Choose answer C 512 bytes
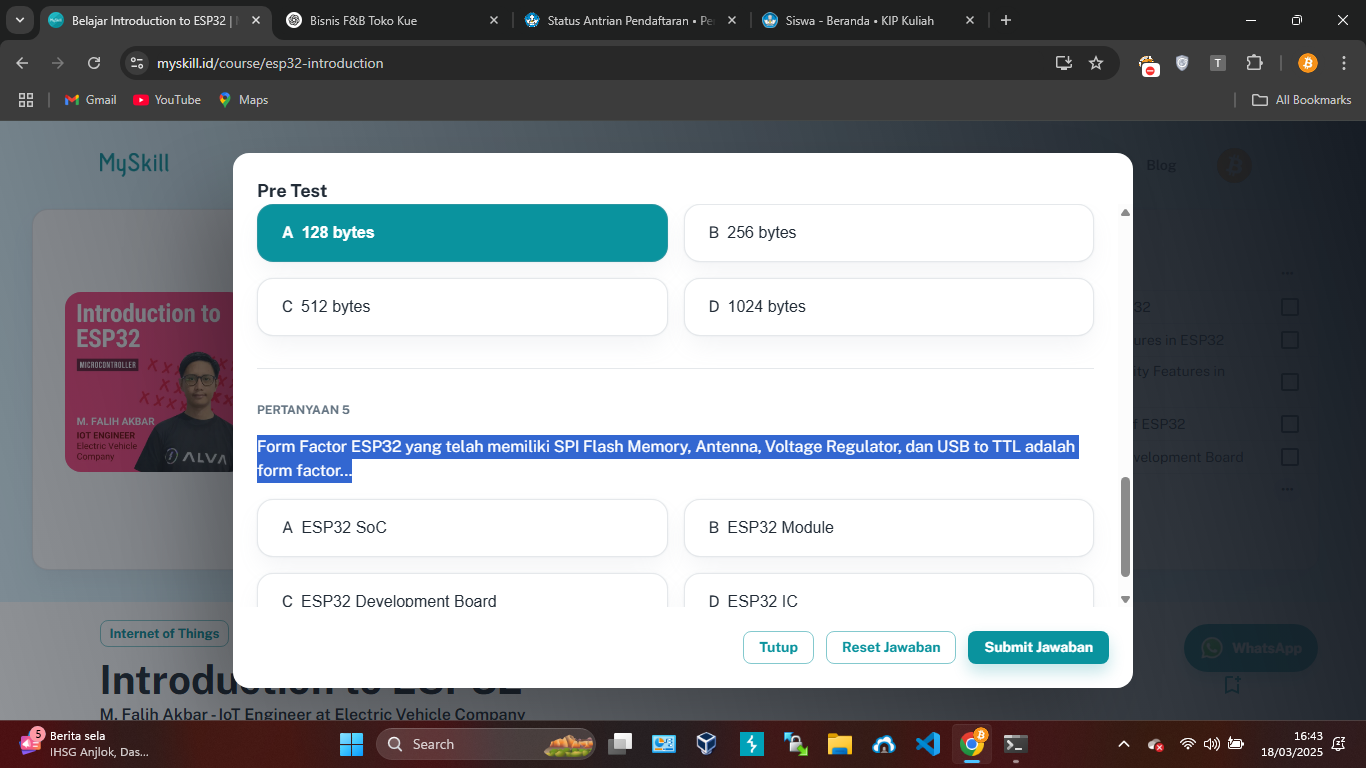 pyautogui.click(x=462, y=307)
